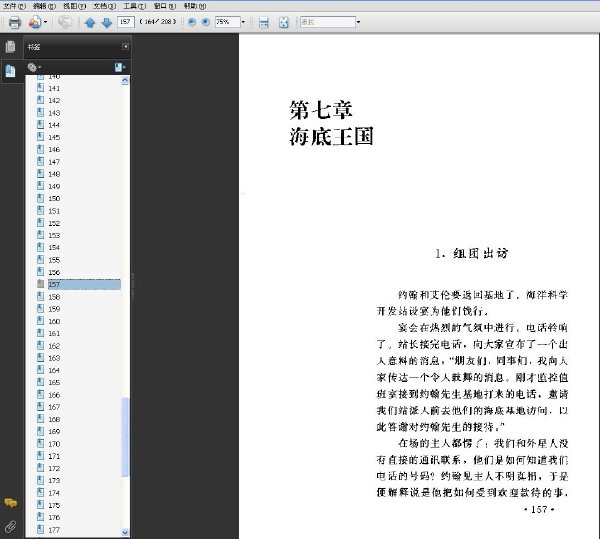Go to the previous page with the up arrow
600x539 pixels.
[90, 23]
